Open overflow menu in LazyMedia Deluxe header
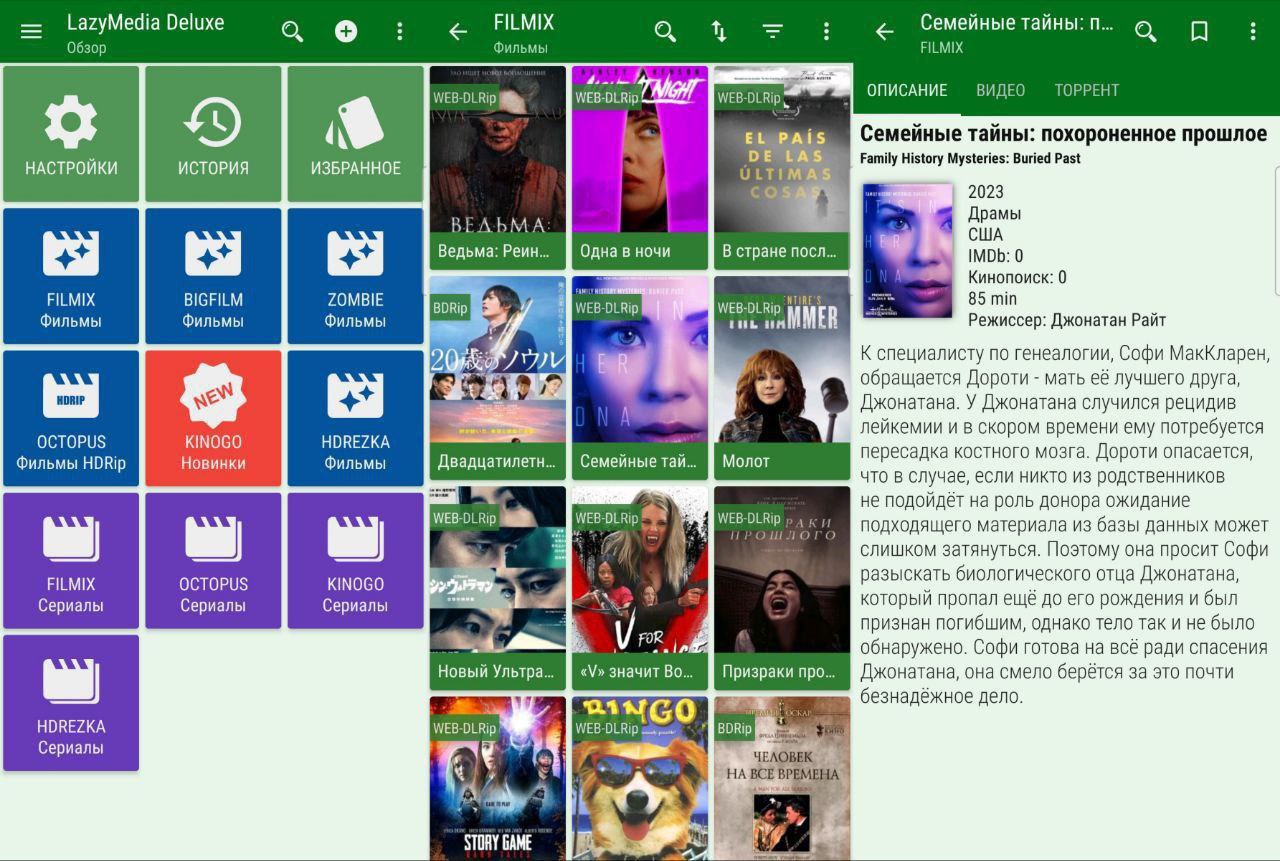Image resolution: width=1280 pixels, height=861 pixels. tap(400, 31)
